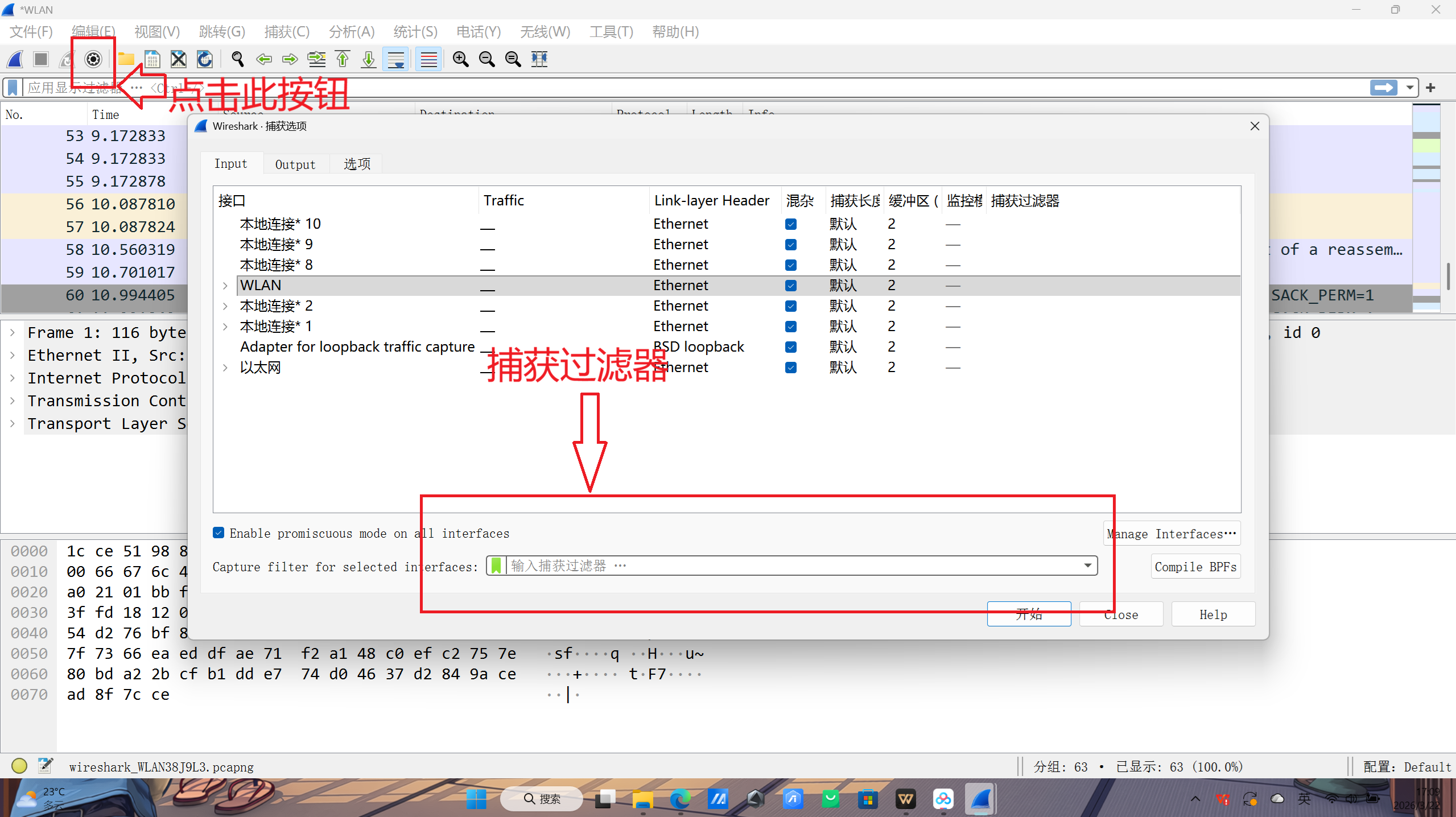Viewport: 1456px width, 817px height.
Task: Click the find packet magnifier icon
Action: tap(238, 59)
